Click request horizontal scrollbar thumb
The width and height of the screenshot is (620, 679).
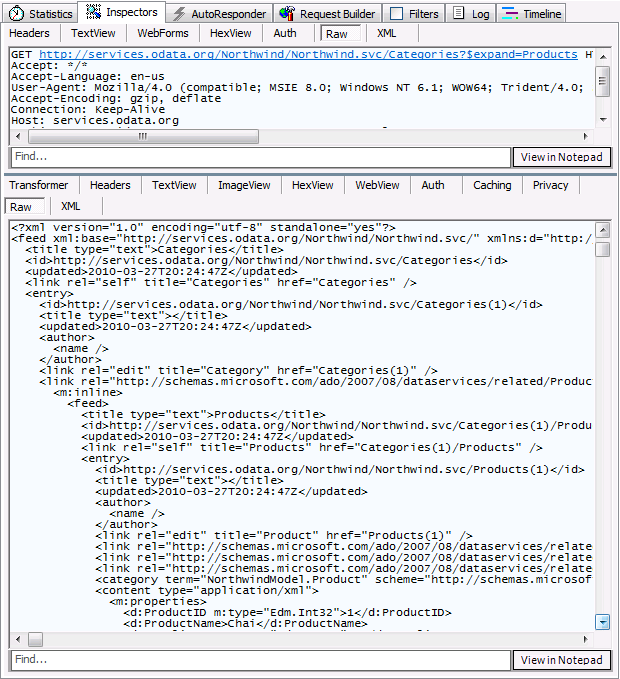pos(143,136)
